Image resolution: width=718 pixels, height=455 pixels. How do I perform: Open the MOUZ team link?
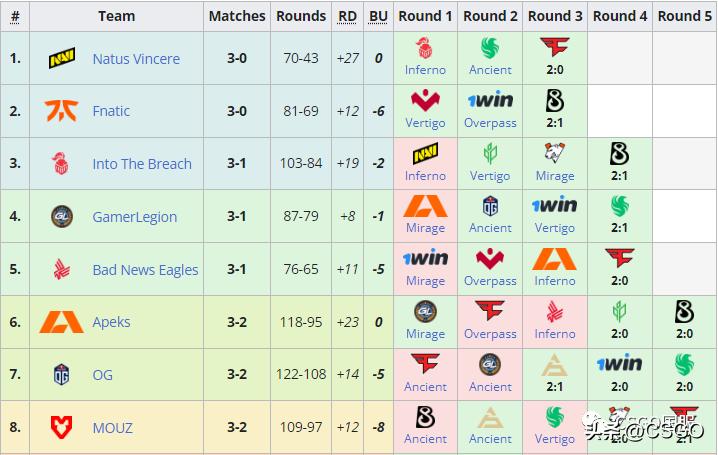coord(113,428)
